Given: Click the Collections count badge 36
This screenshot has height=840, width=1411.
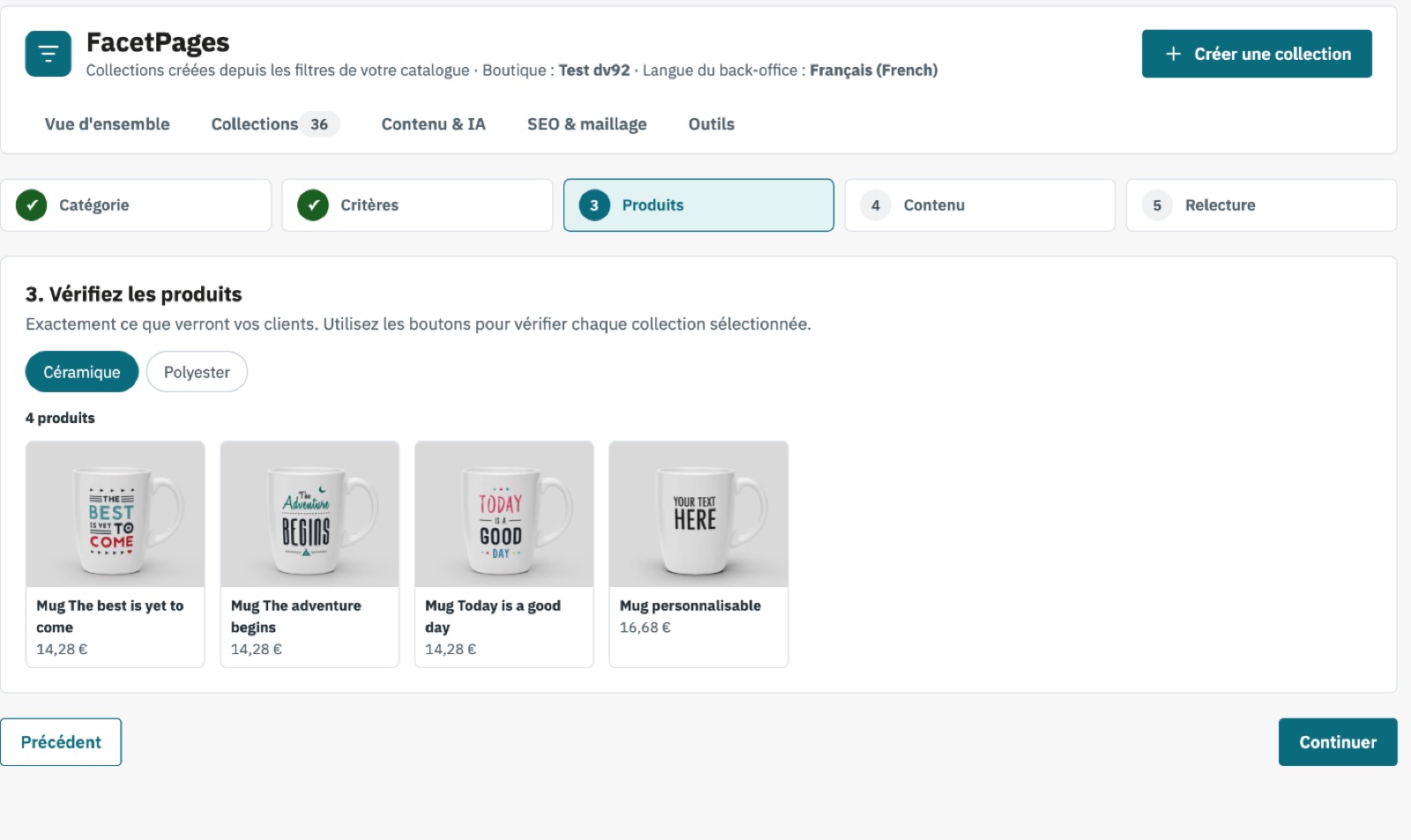Looking at the screenshot, I should click(319, 124).
